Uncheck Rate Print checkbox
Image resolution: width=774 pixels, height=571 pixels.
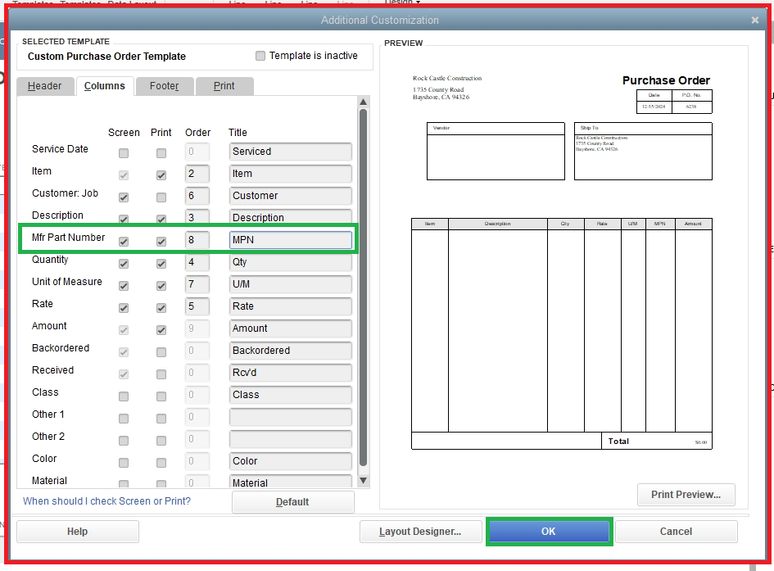point(161,308)
